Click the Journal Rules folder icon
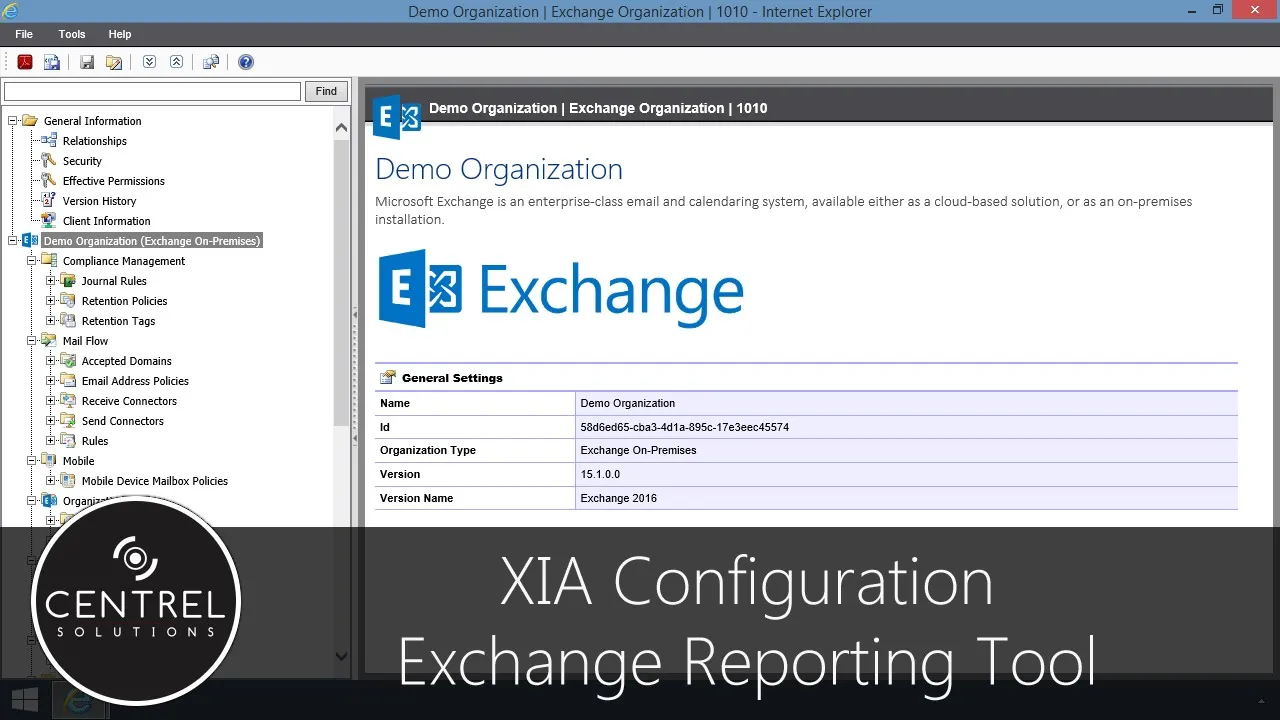This screenshot has height=720, width=1280. pyautogui.click(x=68, y=281)
